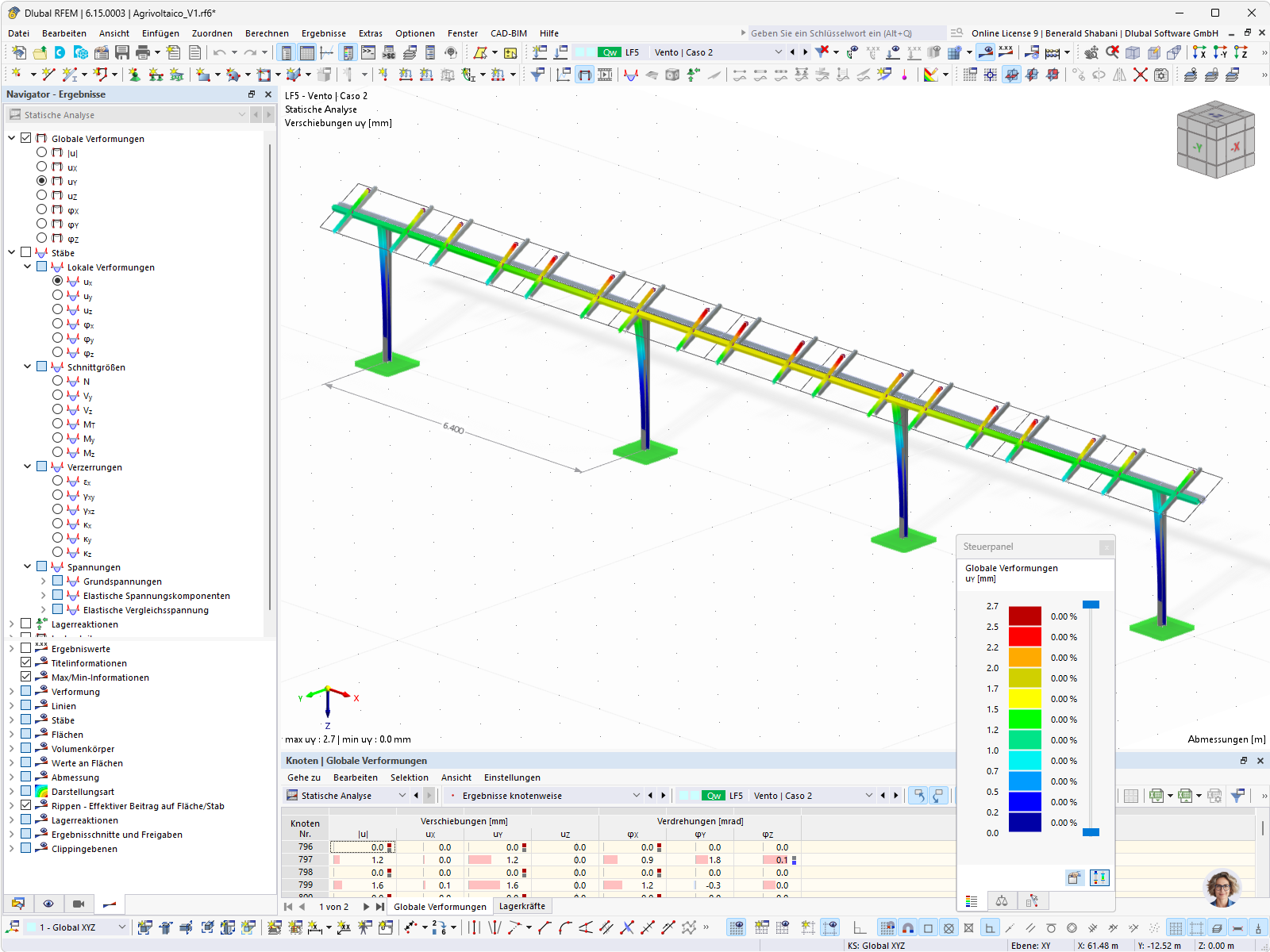
Task: Collapse the Lokale Verformungen tree node
Action: point(28,267)
